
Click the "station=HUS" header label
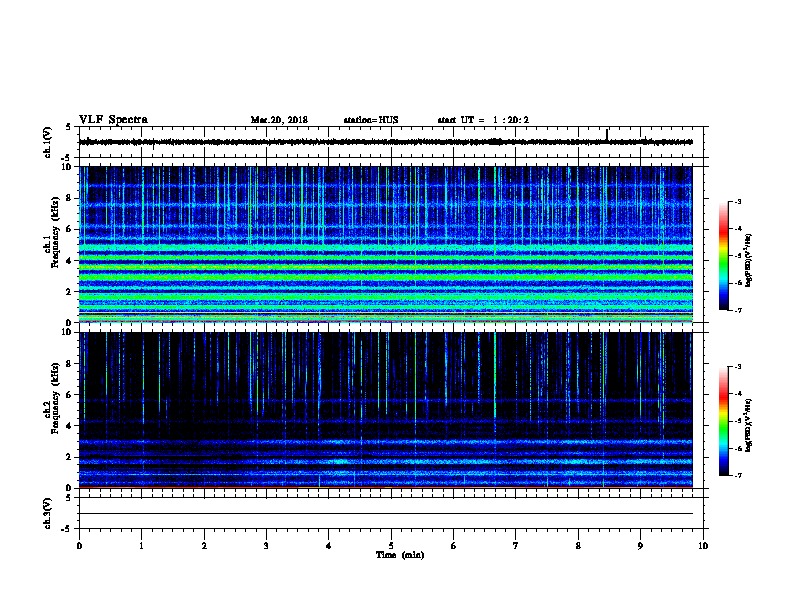pyautogui.click(x=371, y=120)
